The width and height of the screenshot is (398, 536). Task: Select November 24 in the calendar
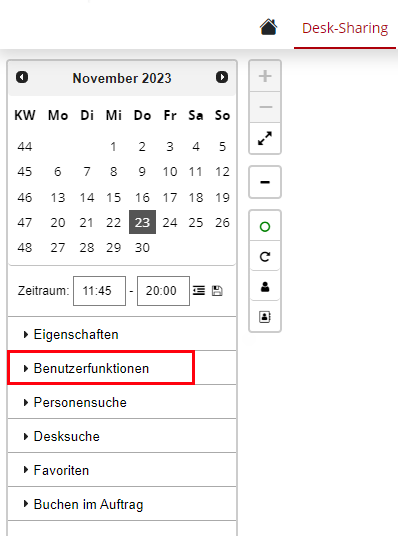point(170,223)
